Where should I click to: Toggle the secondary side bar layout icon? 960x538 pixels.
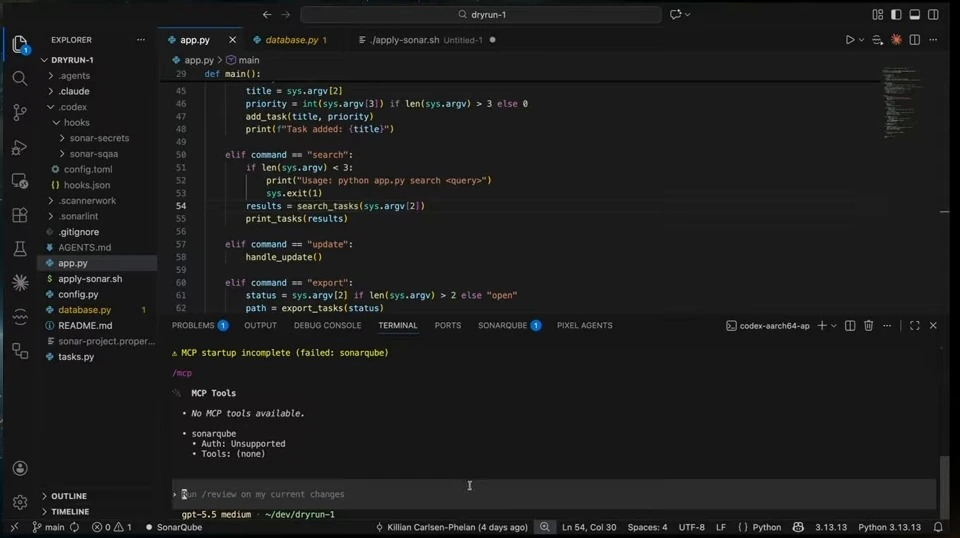point(933,14)
